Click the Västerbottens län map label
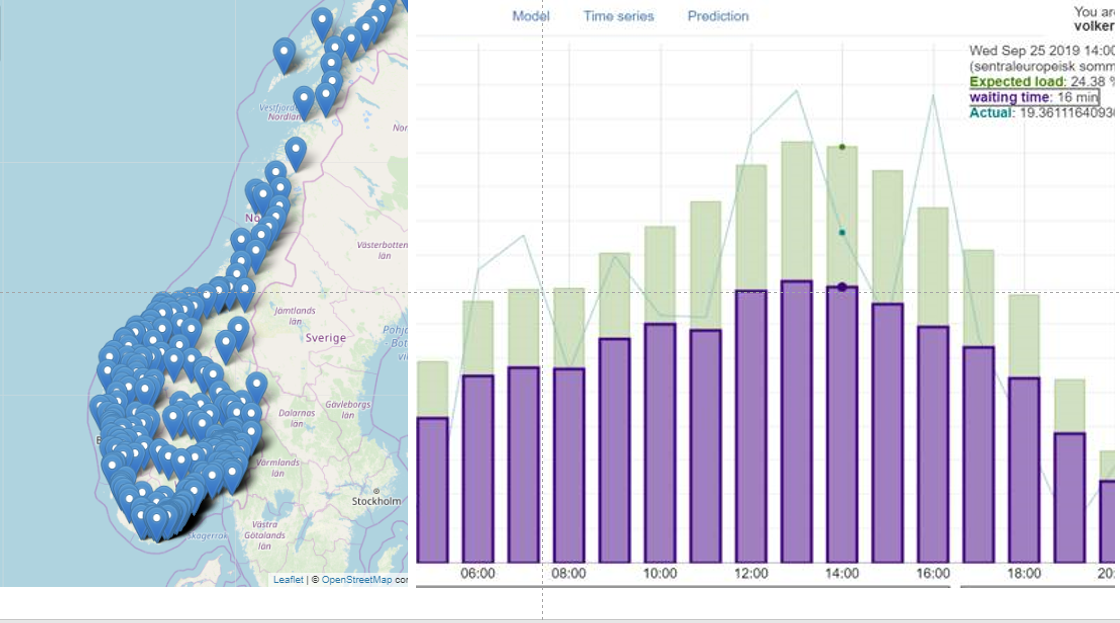Viewport: 1120px width, 623px height. (383, 250)
